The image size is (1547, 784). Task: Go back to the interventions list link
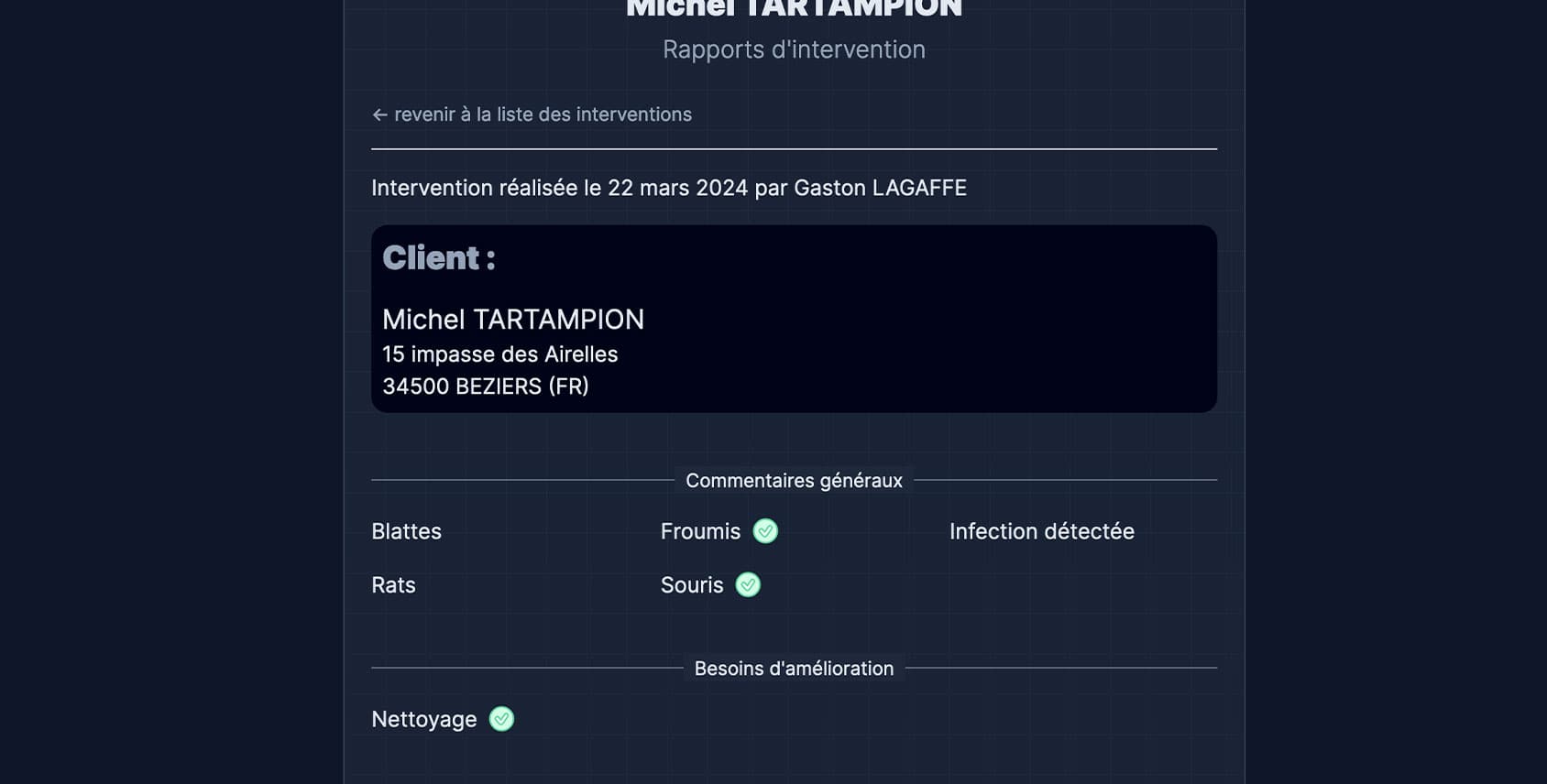[x=543, y=114]
